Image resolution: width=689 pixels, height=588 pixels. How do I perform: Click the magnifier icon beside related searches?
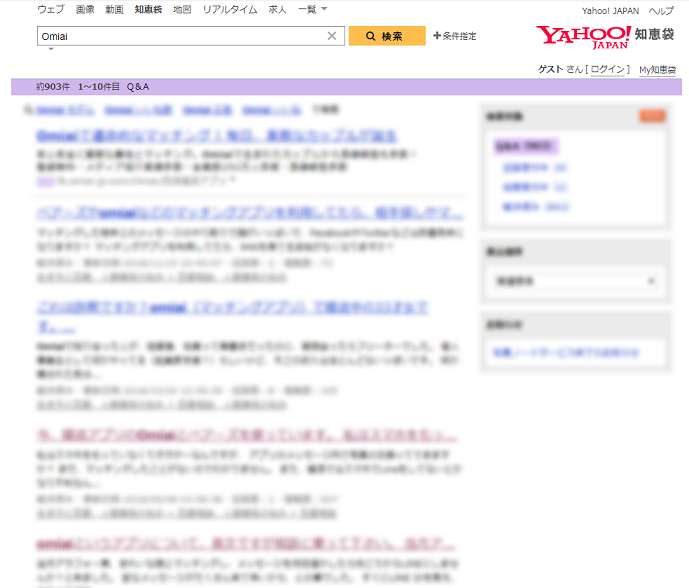pos(29,110)
